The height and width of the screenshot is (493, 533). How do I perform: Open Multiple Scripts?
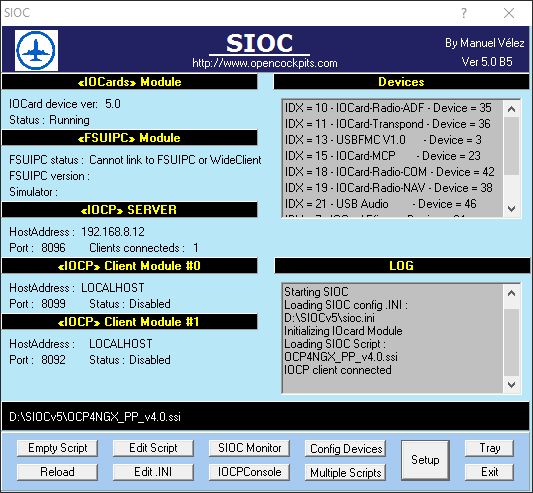click(346, 473)
